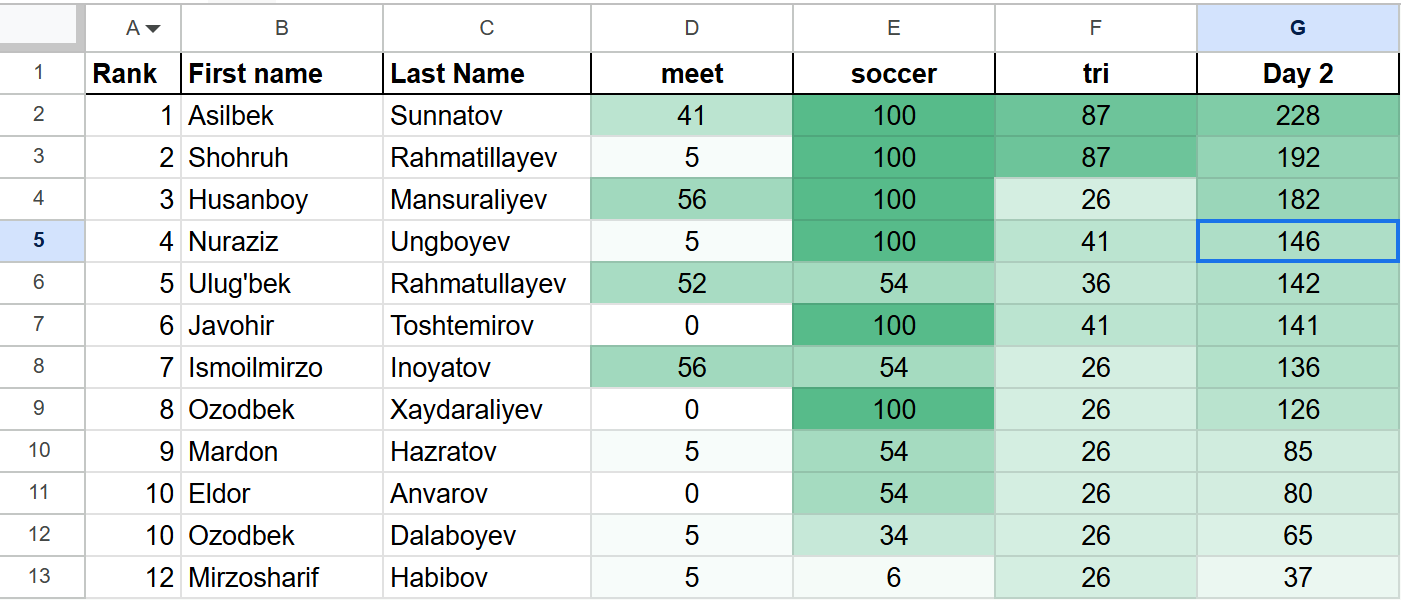
Task: Click the cell containing 228
Action: pyautogui.click(x=1298, y=115)
